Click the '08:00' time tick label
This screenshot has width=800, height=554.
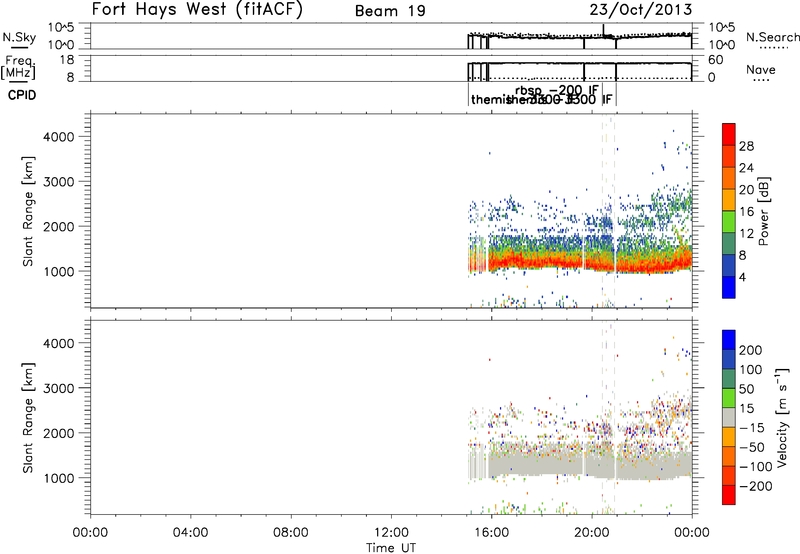click(290, 533)
